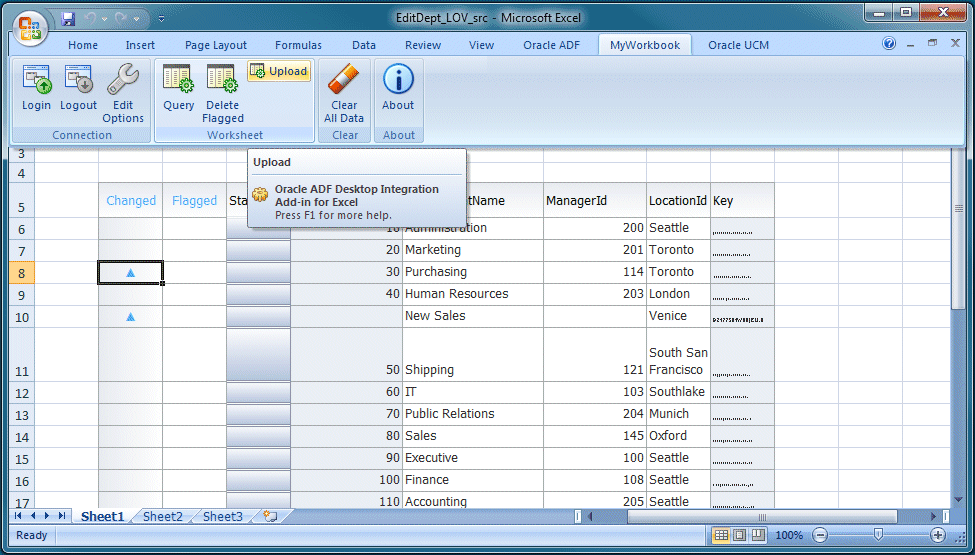Select manager id 121 cell
This screenshot has height=555, width=975.
tap(595, 354)
